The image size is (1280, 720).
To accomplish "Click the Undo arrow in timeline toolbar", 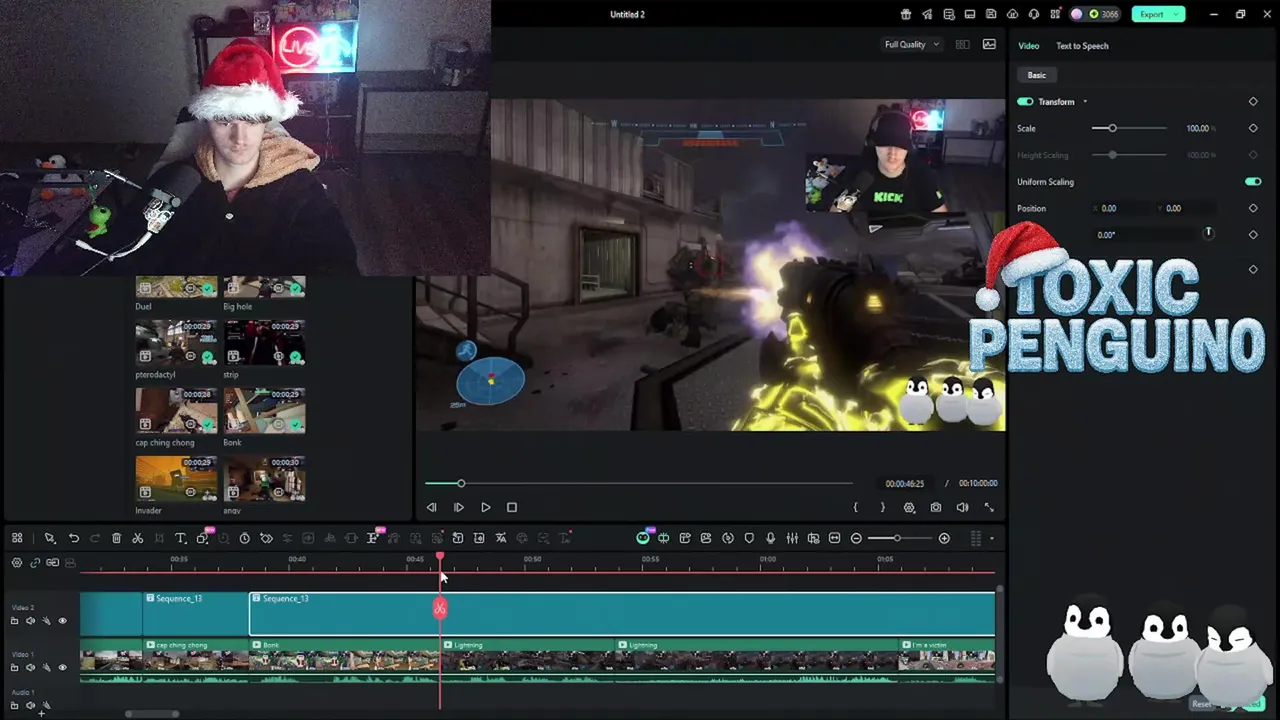I will 74,538.
